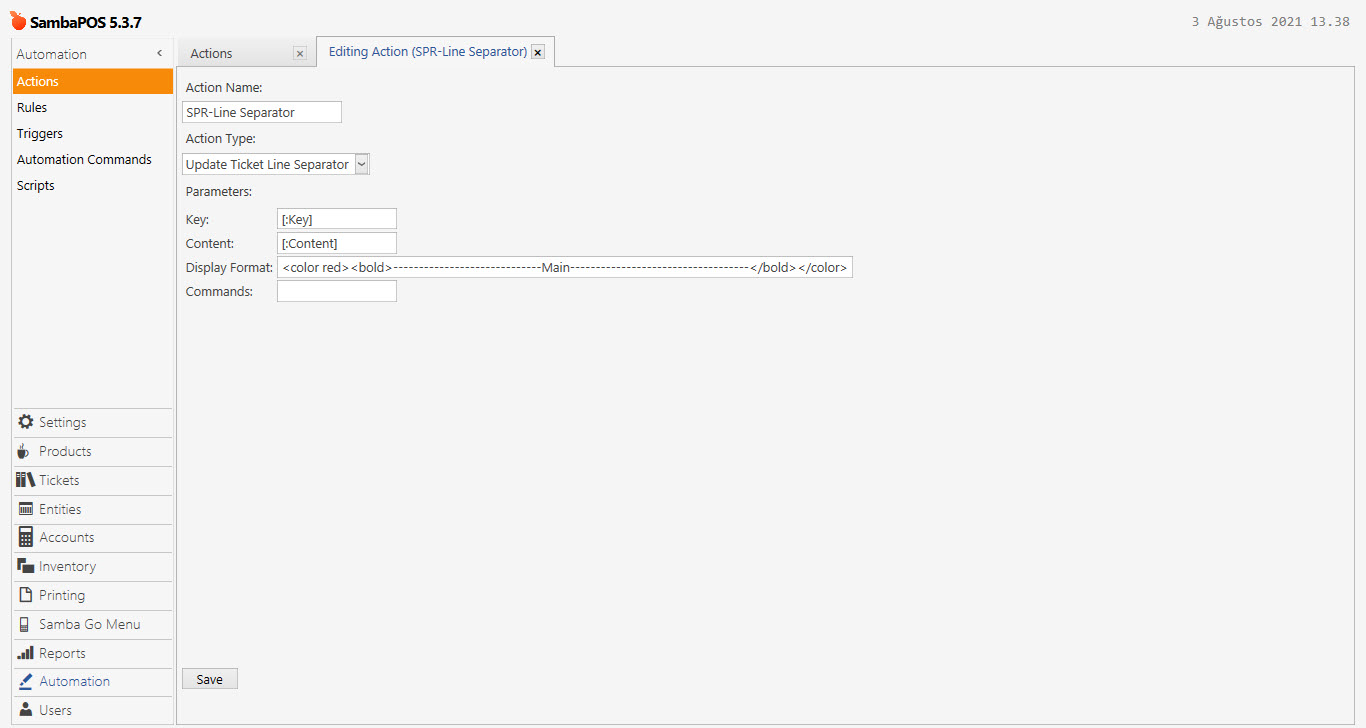
Task: Open the Settings section
Action: tap(92, 422)
